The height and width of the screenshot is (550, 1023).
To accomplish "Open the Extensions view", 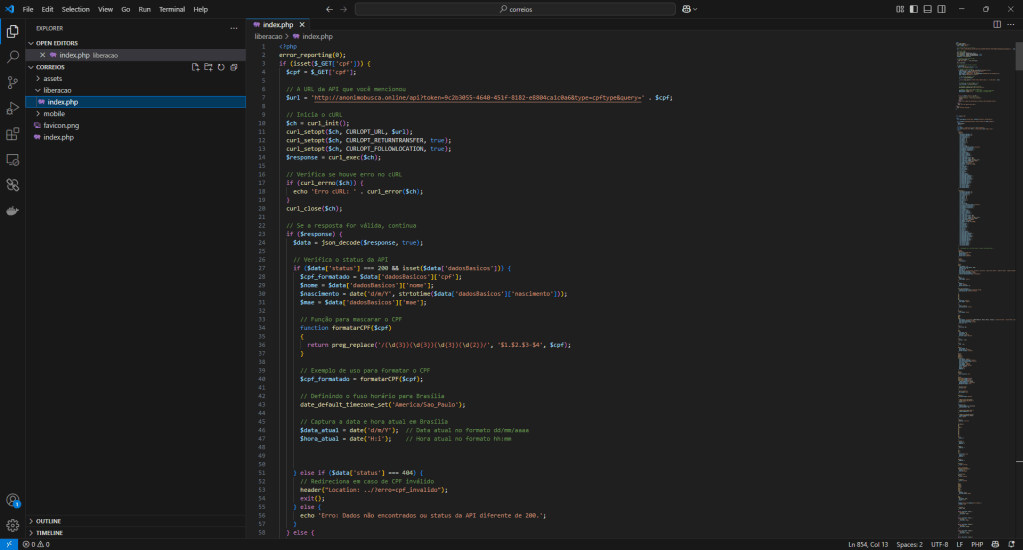I will (x=13, y=134).
